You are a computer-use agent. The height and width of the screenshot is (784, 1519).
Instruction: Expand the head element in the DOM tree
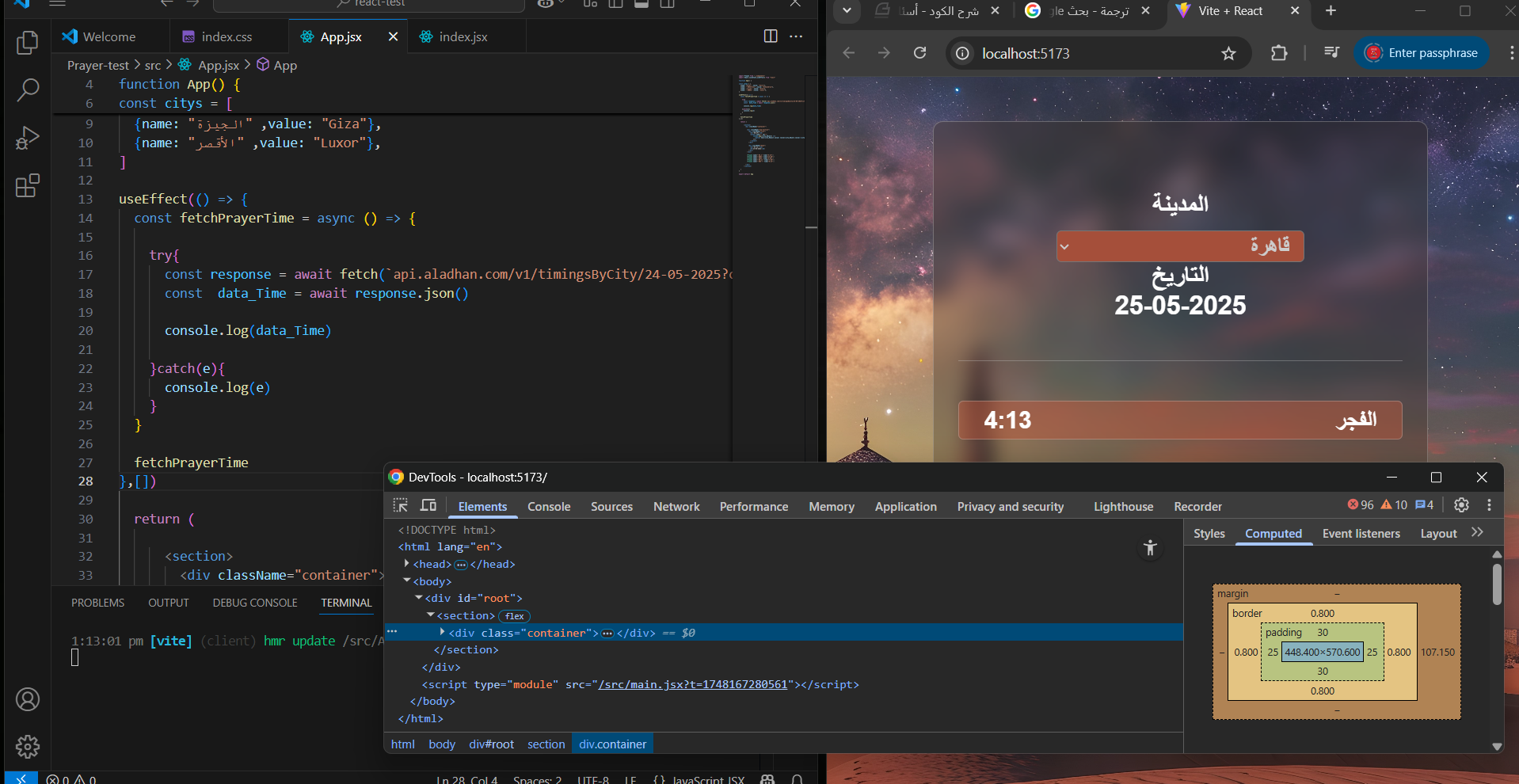pos(407,564)
